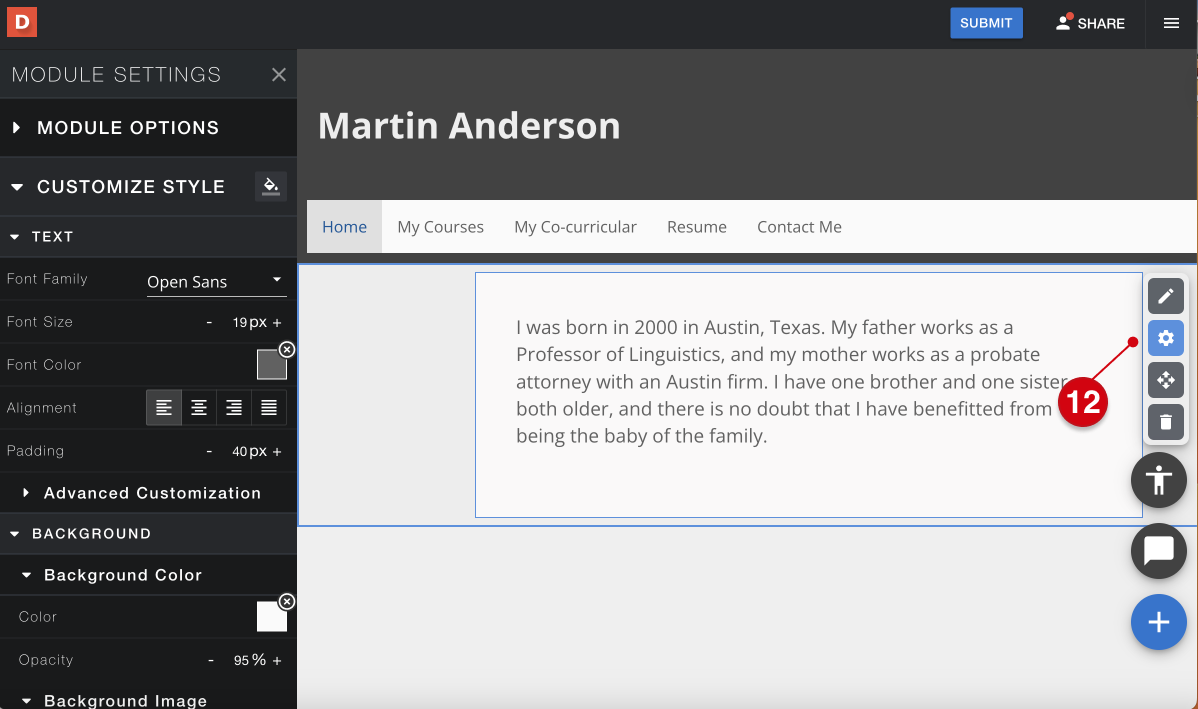Viewport: 1198px width, 709px height.
Task: Open the Home page tab
Action: (x=345, y=227)
